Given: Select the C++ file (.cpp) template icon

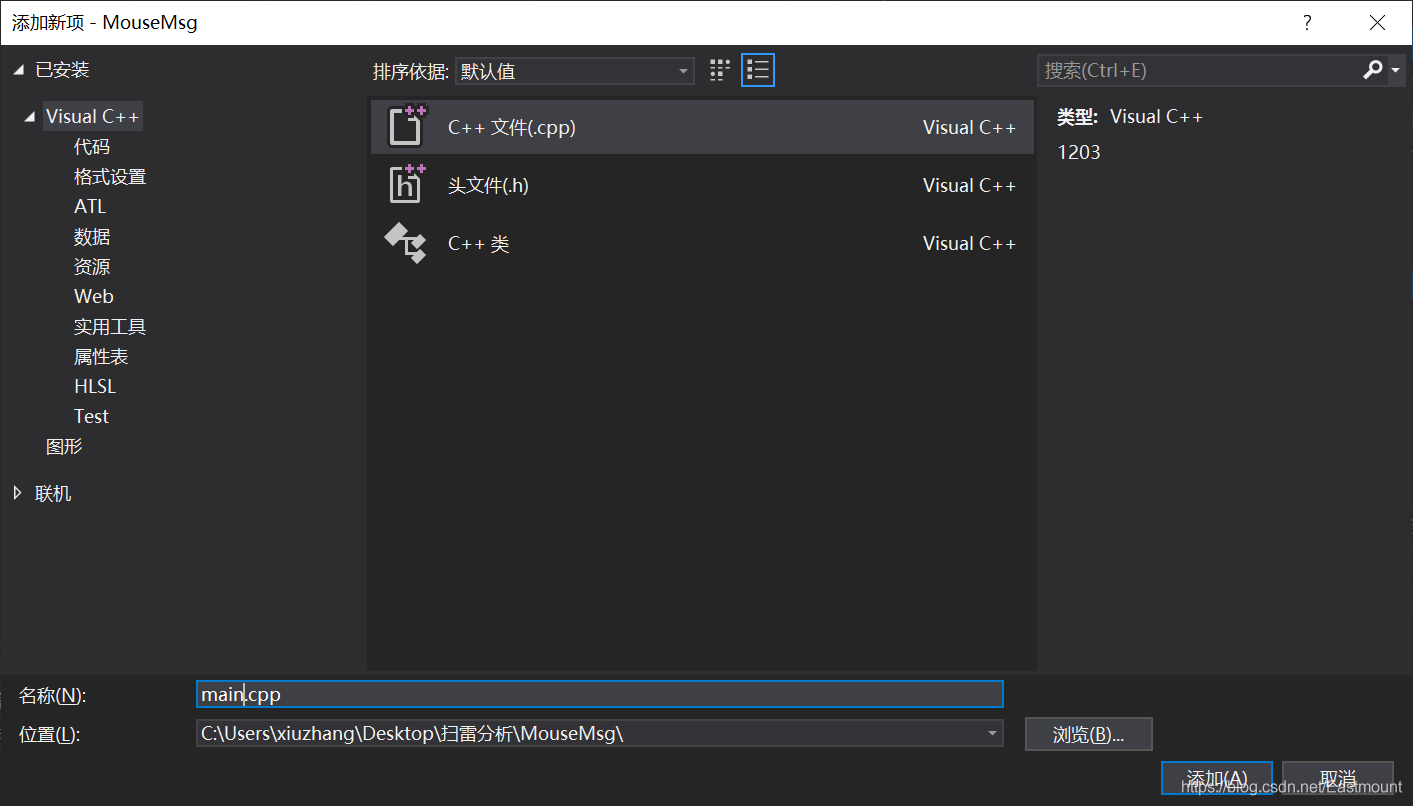Looking at the screenshot, I should tap(407, 126).
